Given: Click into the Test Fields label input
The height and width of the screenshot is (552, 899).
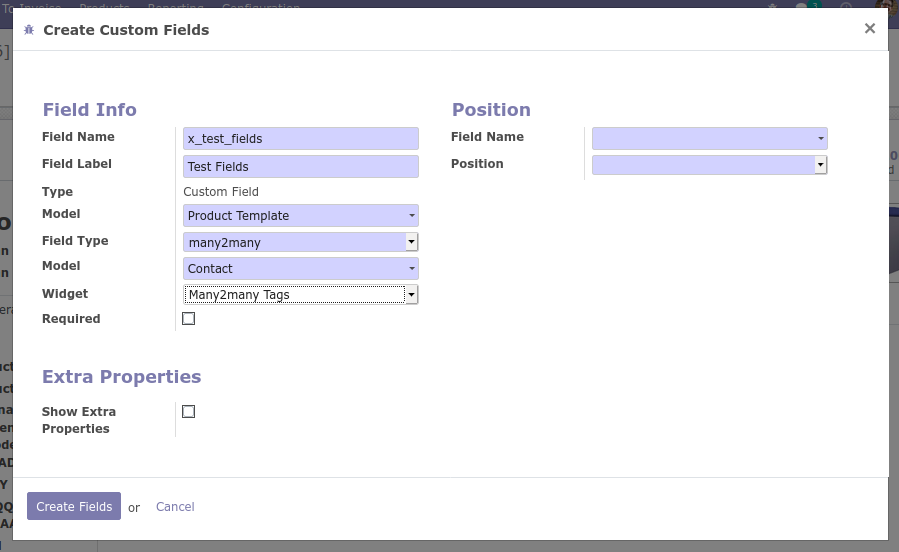Looking at the screenshot, I should click(300, 167).
